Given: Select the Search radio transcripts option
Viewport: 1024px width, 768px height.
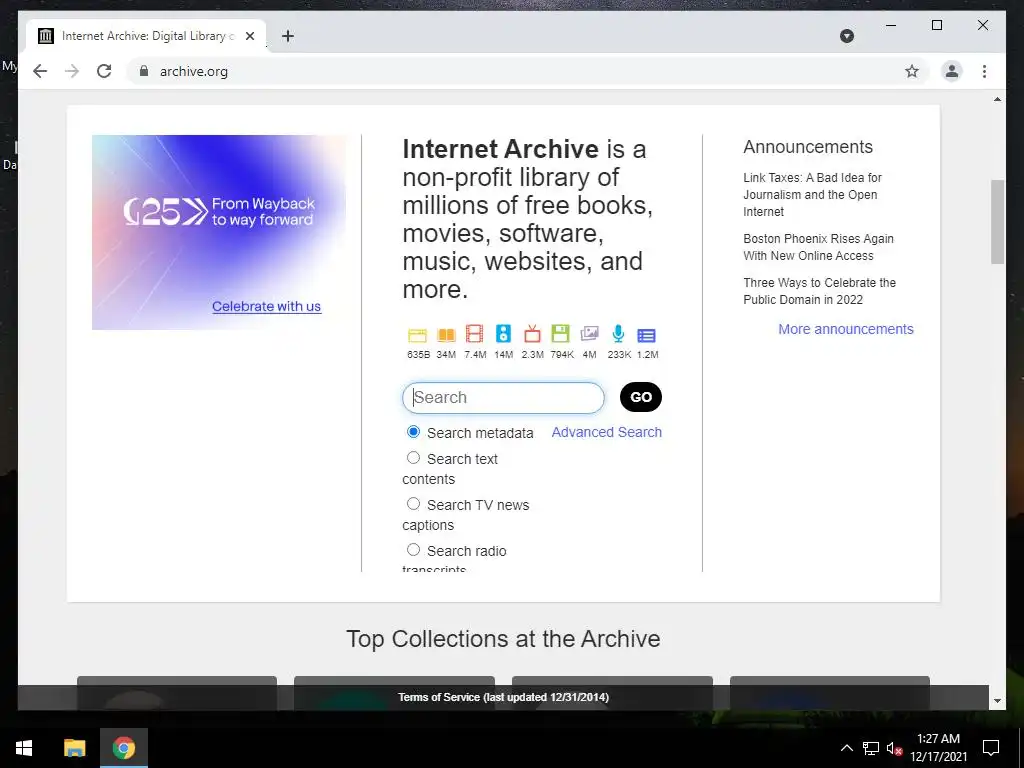Looking at the screenshot, I should pos(413,549).
